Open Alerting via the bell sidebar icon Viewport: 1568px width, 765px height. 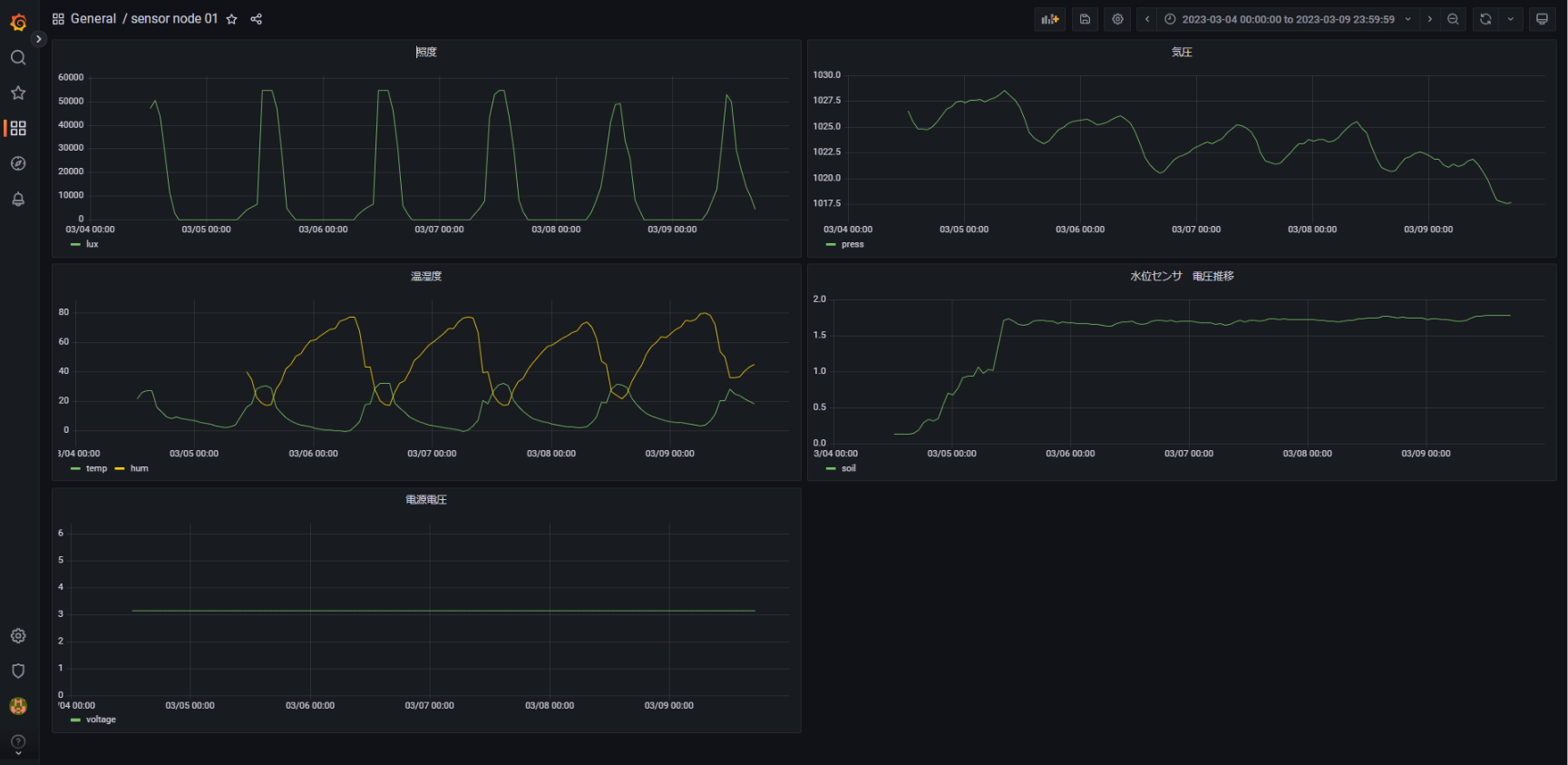pos(18,199)
